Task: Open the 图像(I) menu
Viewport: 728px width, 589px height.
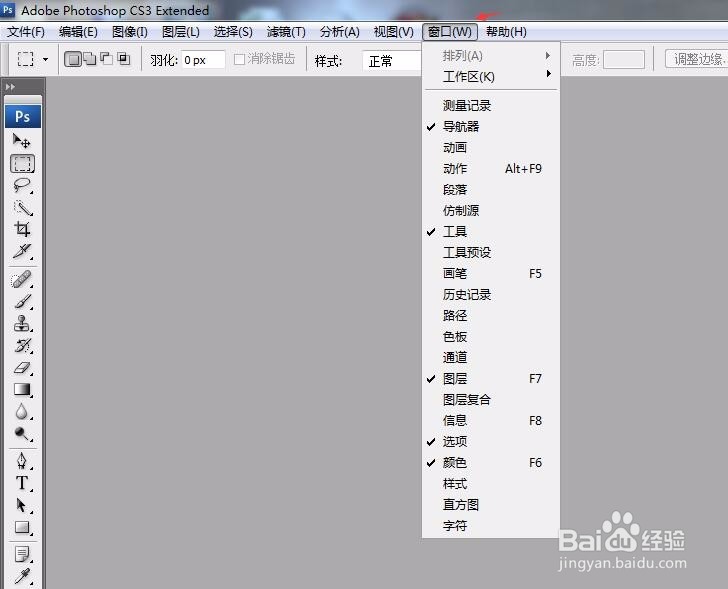Action: pyautogui.click(x=130, y=32)
